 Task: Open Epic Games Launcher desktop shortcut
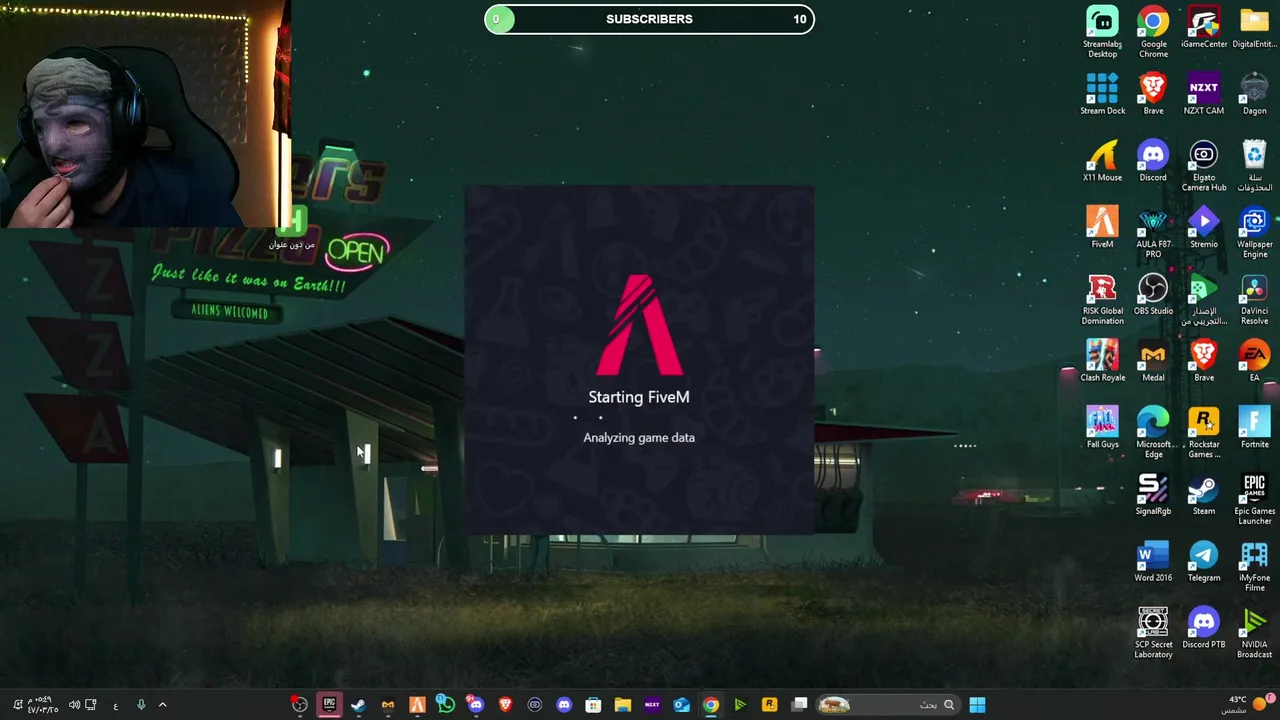tap(1254, 499)
